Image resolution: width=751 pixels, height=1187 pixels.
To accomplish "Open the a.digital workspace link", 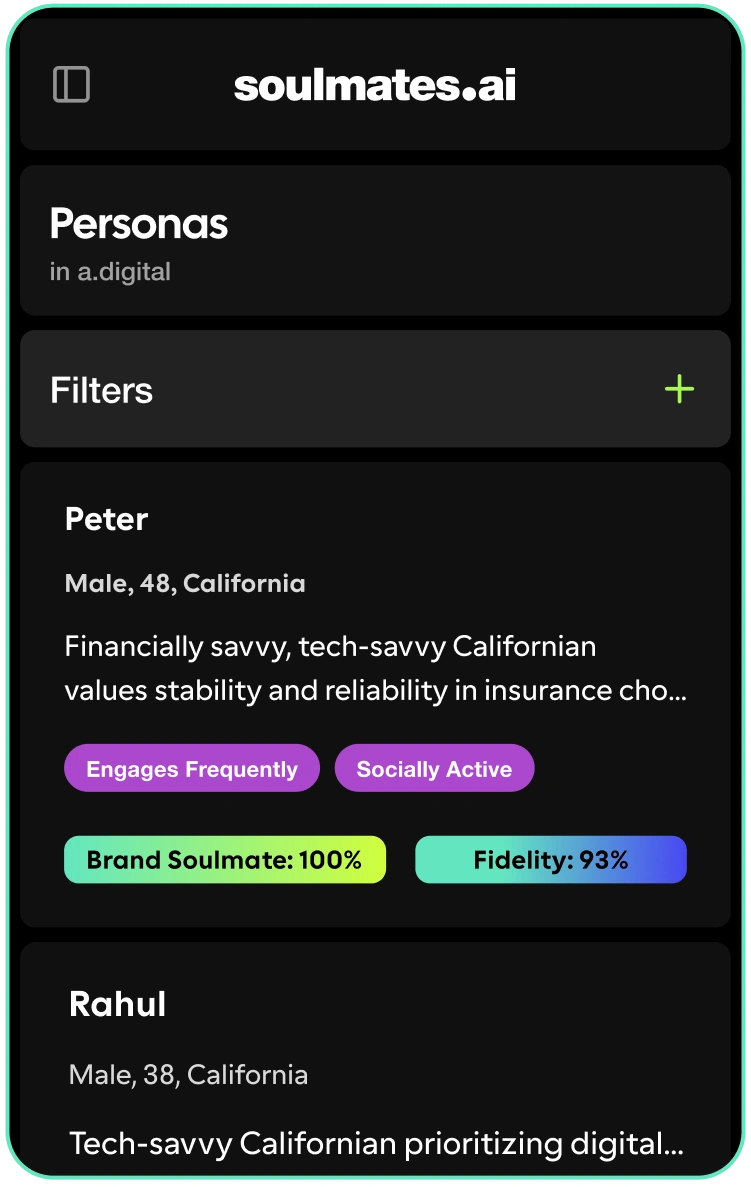I will coord(111,271).
